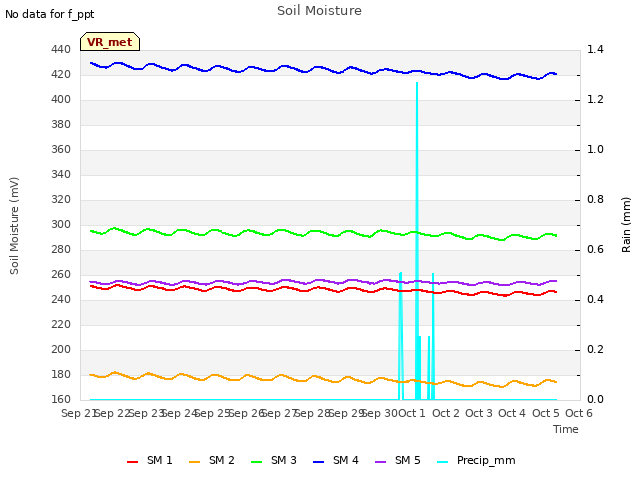Click the 440 left axis label
Viewport: 640px width, 480px height.
61,49
